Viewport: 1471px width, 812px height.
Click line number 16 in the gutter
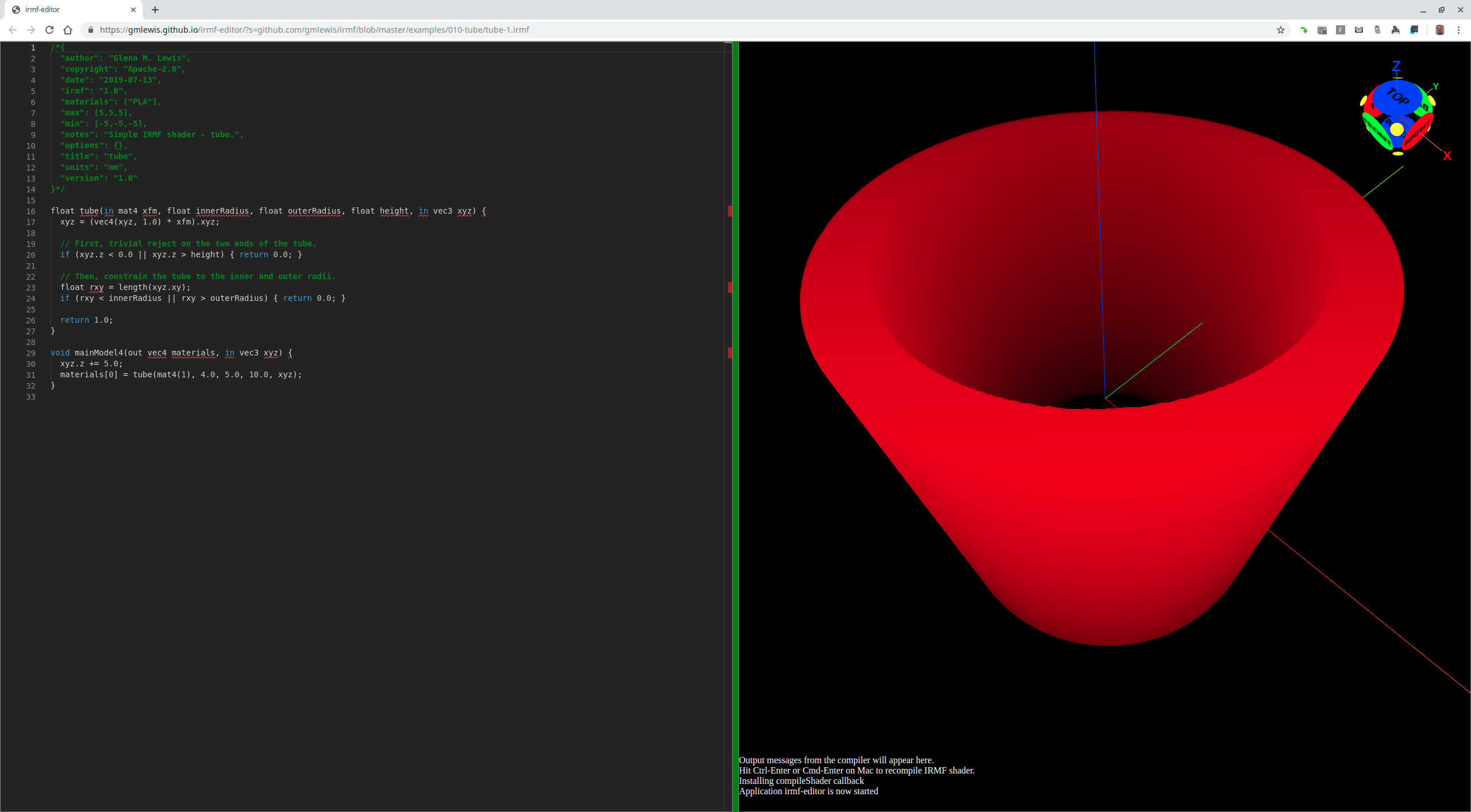point(30,211)
